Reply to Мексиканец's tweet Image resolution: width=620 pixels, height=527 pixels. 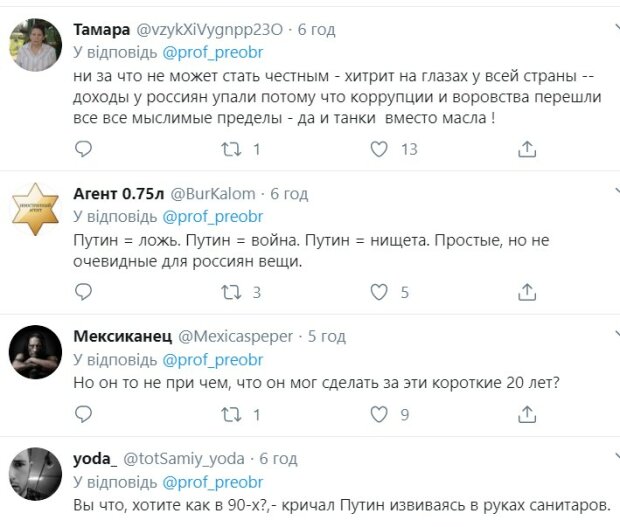pos(84,414)
